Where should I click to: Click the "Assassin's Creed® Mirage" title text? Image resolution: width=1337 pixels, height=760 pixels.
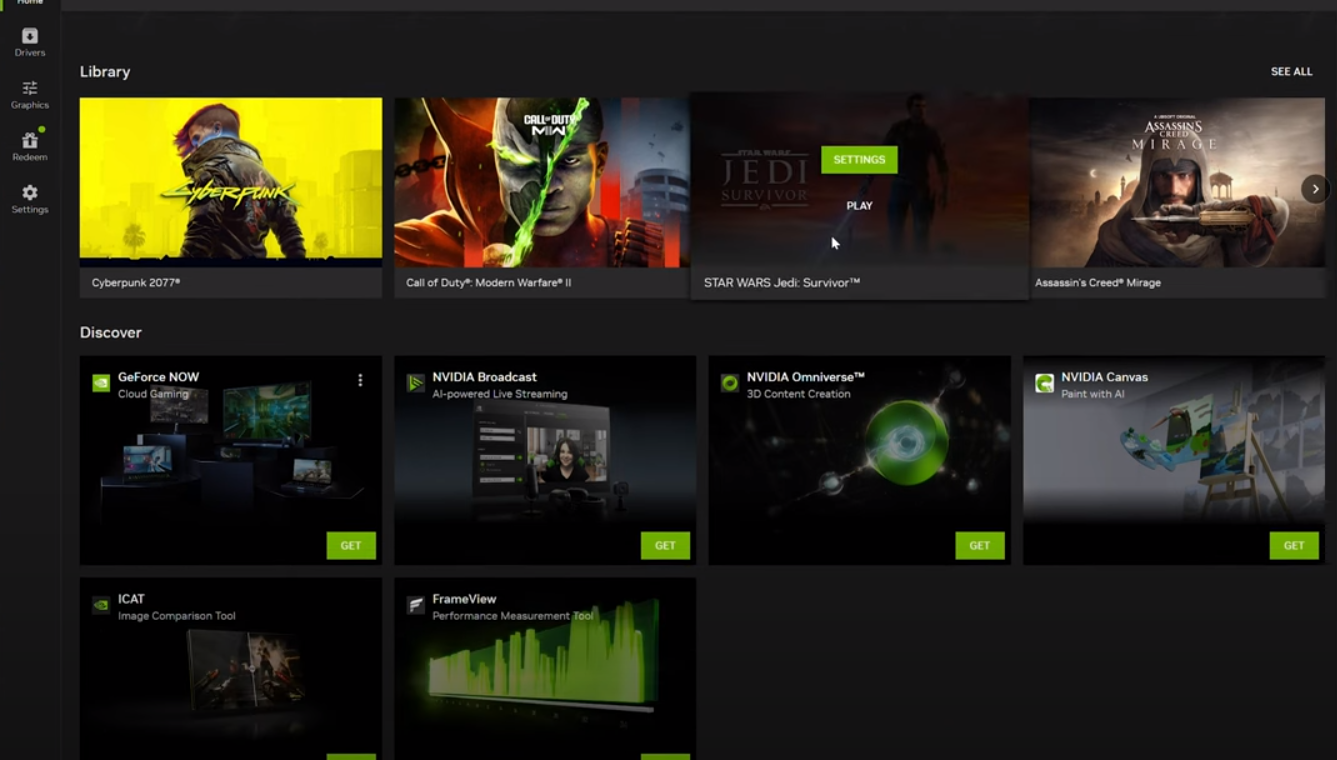click(x=1098, y=283)
